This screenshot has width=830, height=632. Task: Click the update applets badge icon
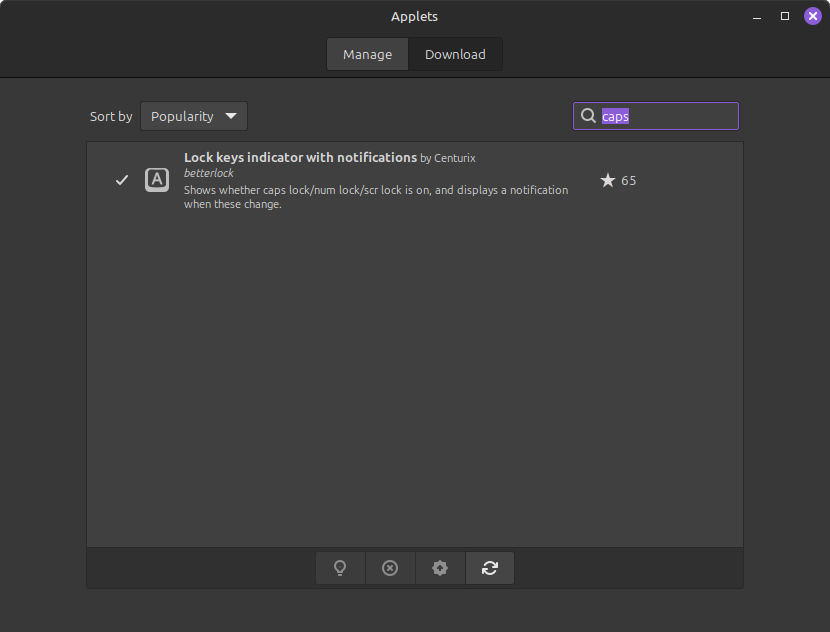pyautogui.click(x=440, y=568)
